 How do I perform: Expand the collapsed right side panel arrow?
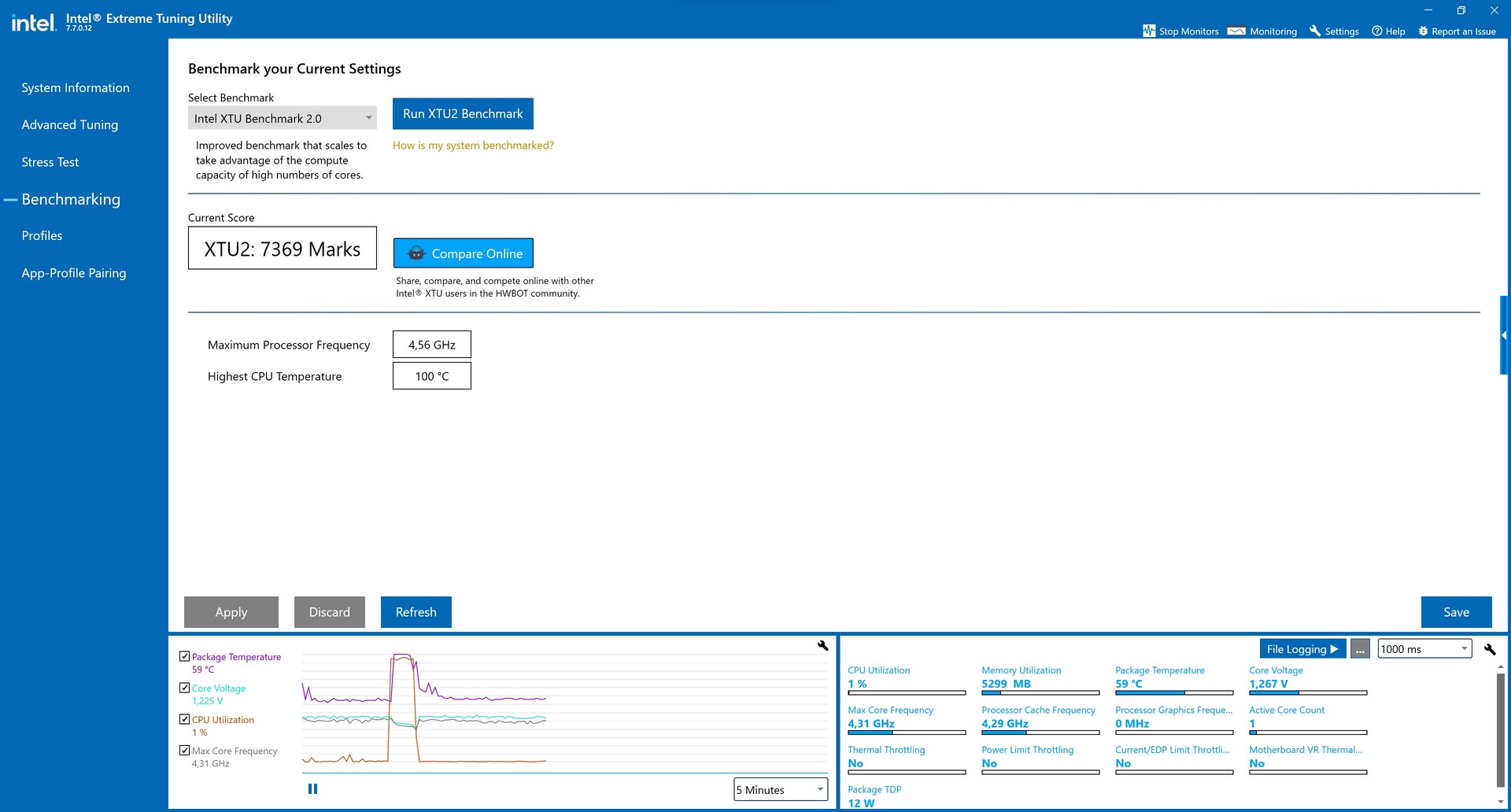point(1504,335)
